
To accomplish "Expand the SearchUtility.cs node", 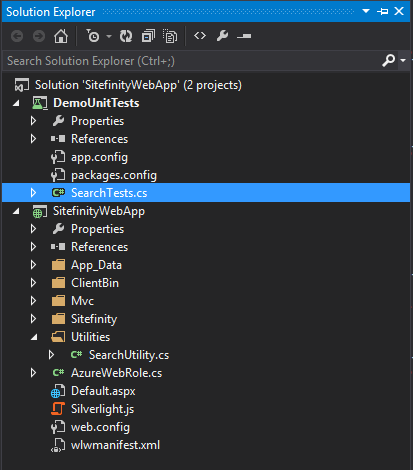I will click(51, 355).
